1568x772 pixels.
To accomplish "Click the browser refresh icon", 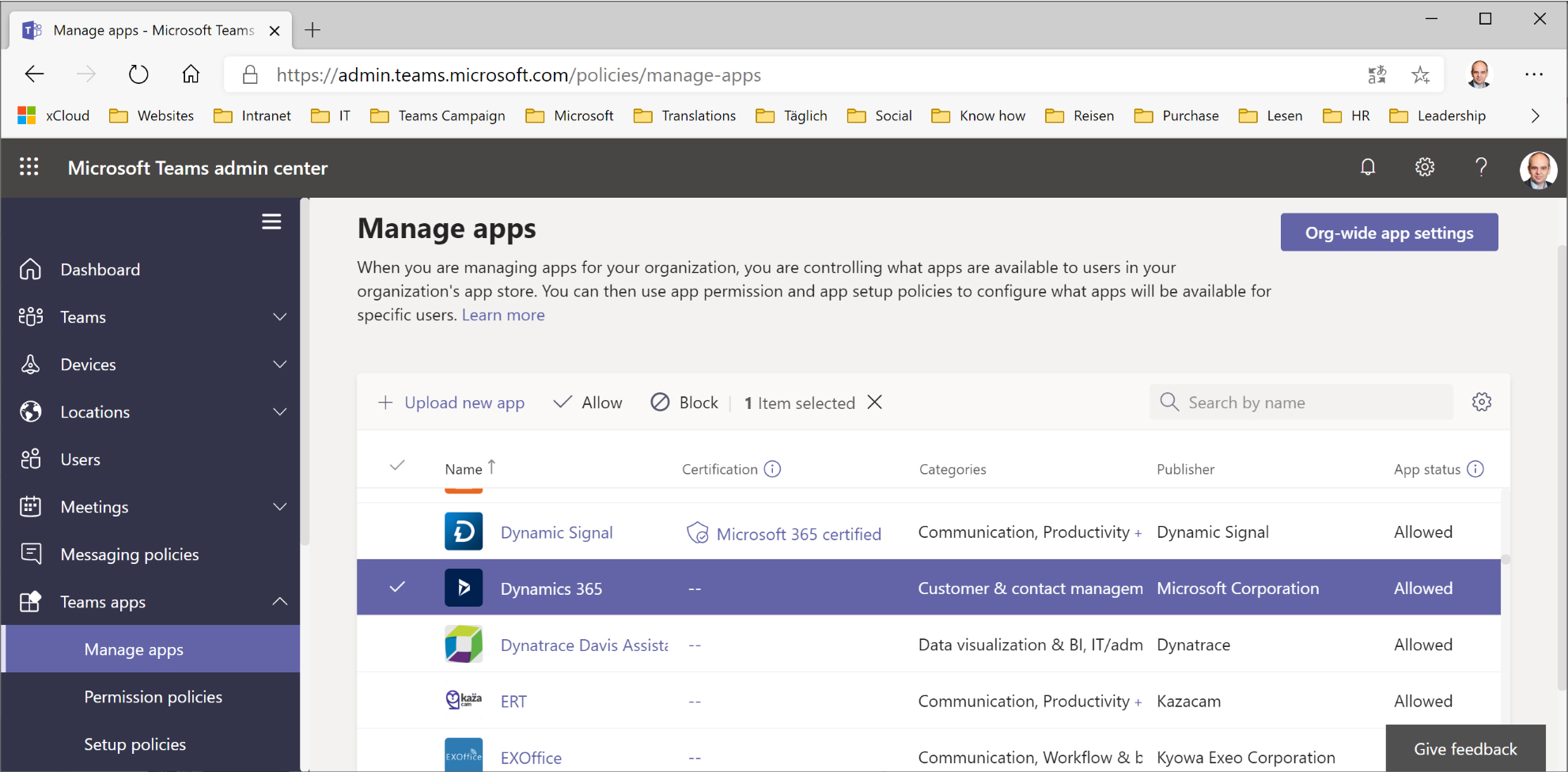I will click(x=138, y=74).
